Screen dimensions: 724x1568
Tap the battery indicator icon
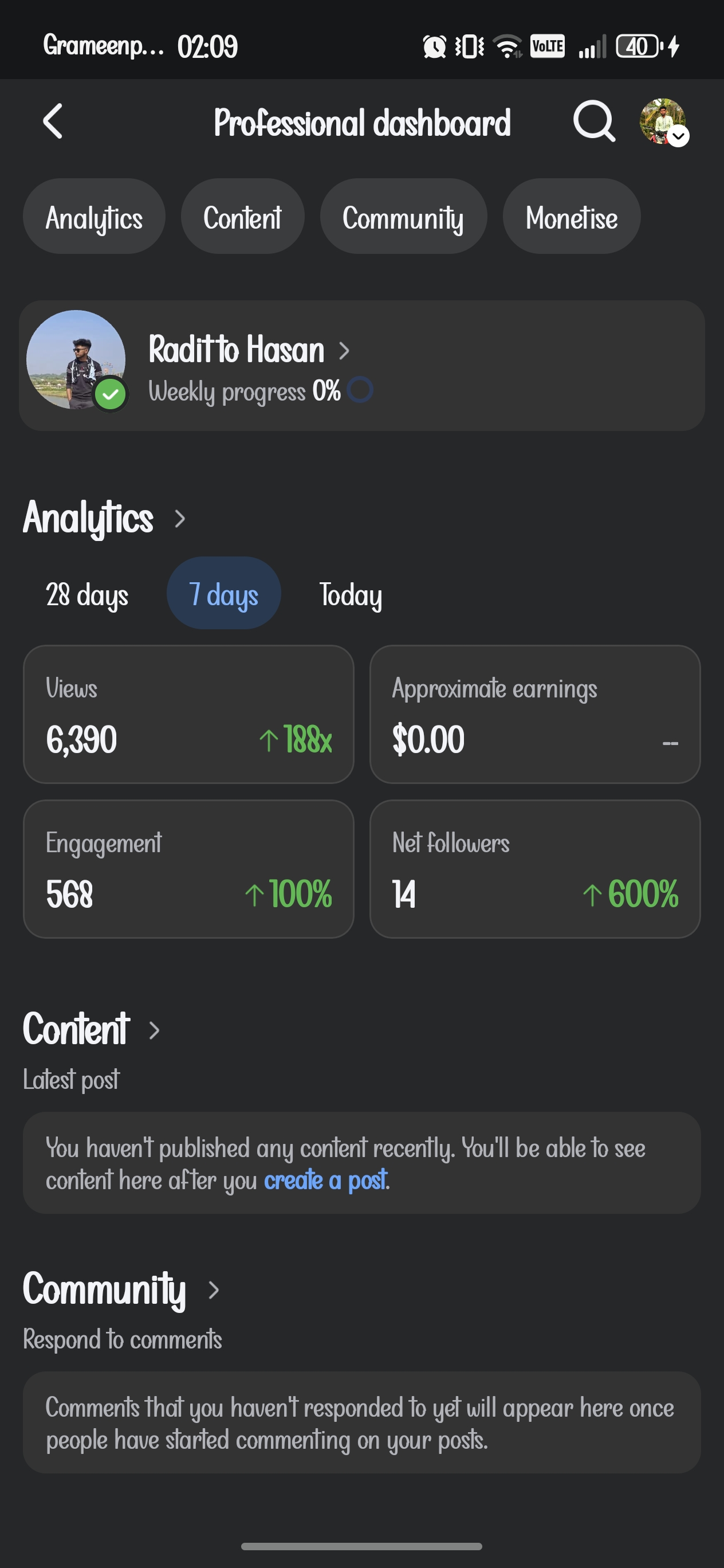639,46
